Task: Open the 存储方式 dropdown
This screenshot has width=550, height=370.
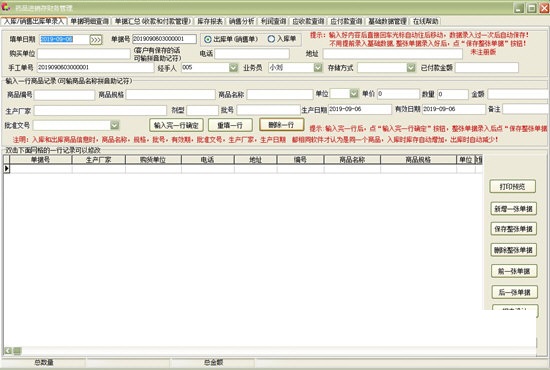Action: click(411, 67)
